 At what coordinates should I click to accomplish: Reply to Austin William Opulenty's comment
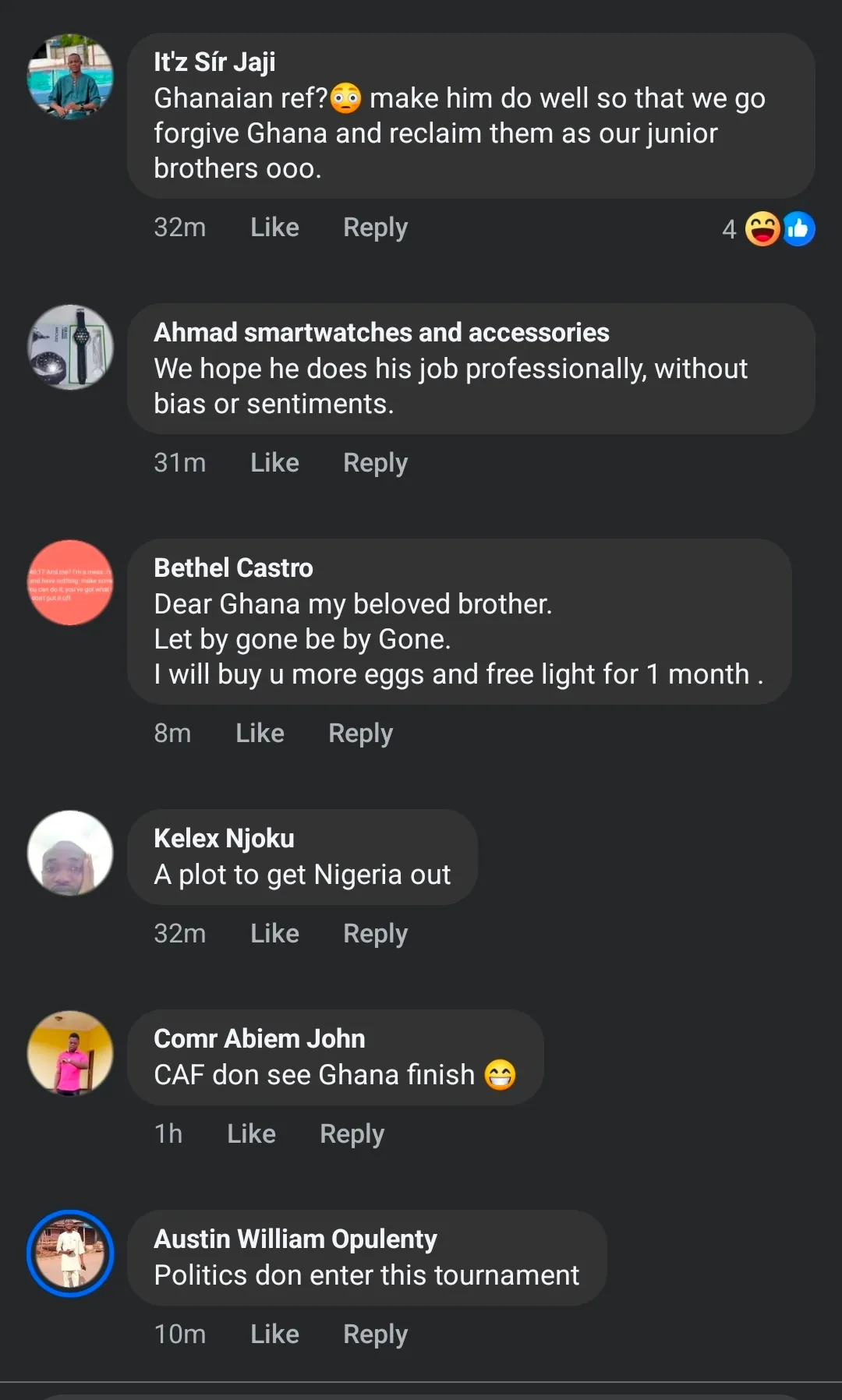point(375,1335)
